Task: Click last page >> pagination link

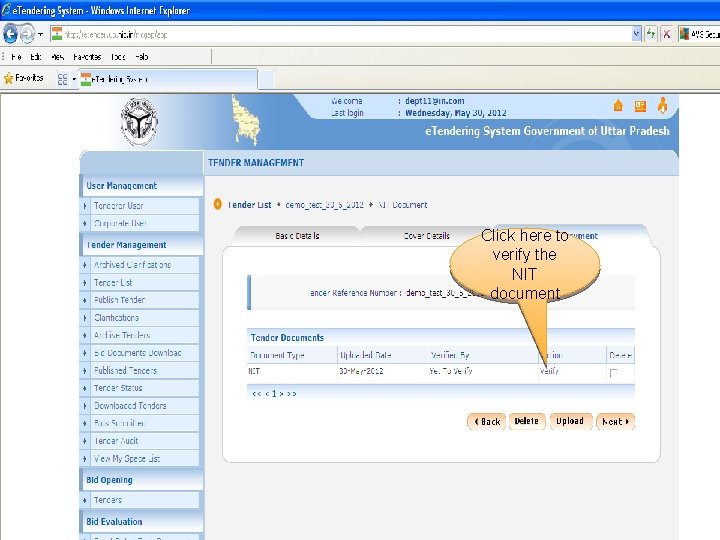Action: (292, 394)
